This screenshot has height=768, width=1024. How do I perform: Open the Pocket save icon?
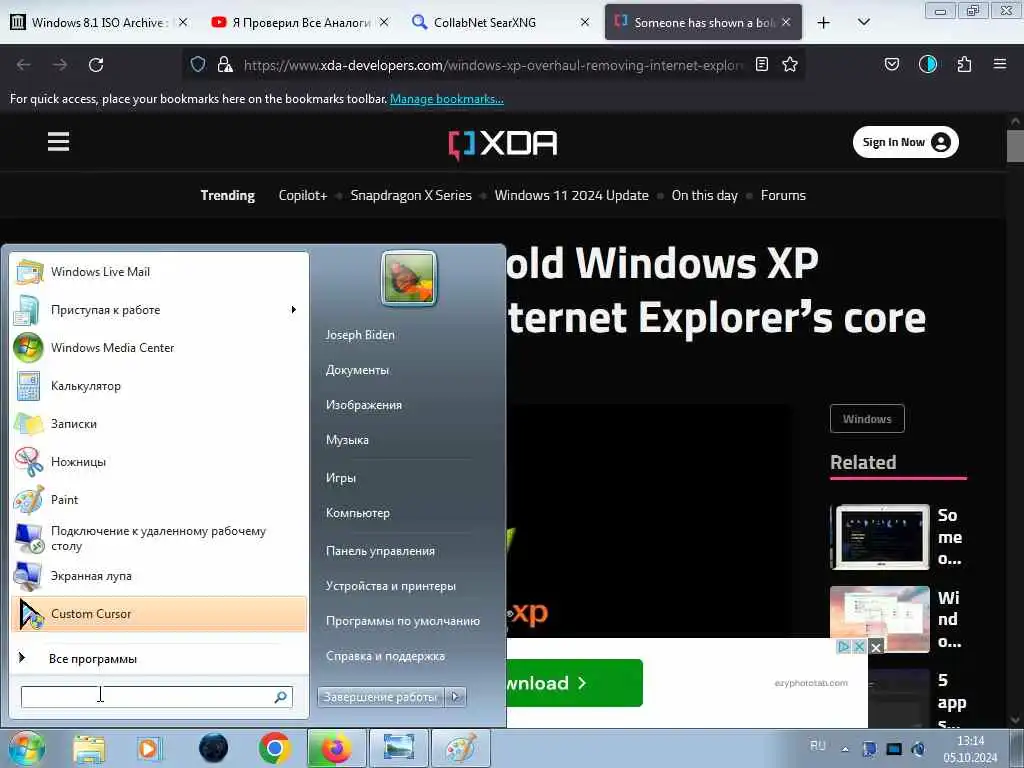[x=891, y=64]
